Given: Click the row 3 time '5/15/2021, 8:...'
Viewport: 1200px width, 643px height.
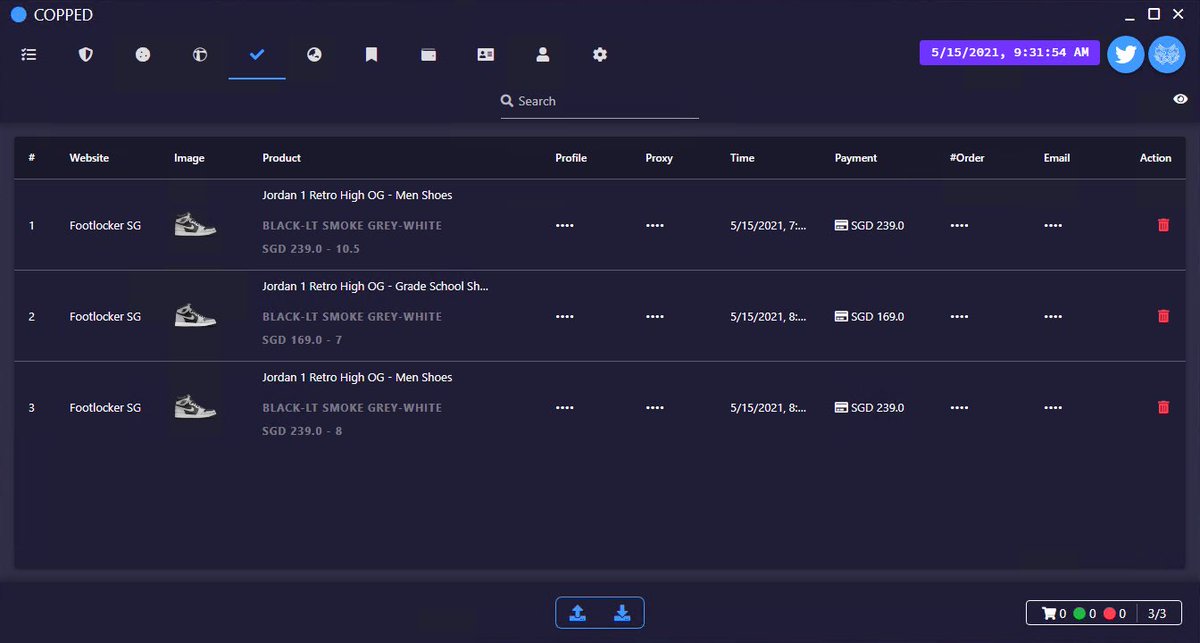Looking at the screenshot, I should click(768, 407).
